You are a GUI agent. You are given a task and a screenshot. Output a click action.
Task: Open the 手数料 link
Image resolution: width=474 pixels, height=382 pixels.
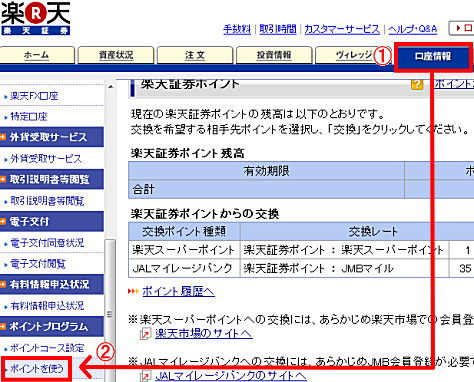click(237, 29)
